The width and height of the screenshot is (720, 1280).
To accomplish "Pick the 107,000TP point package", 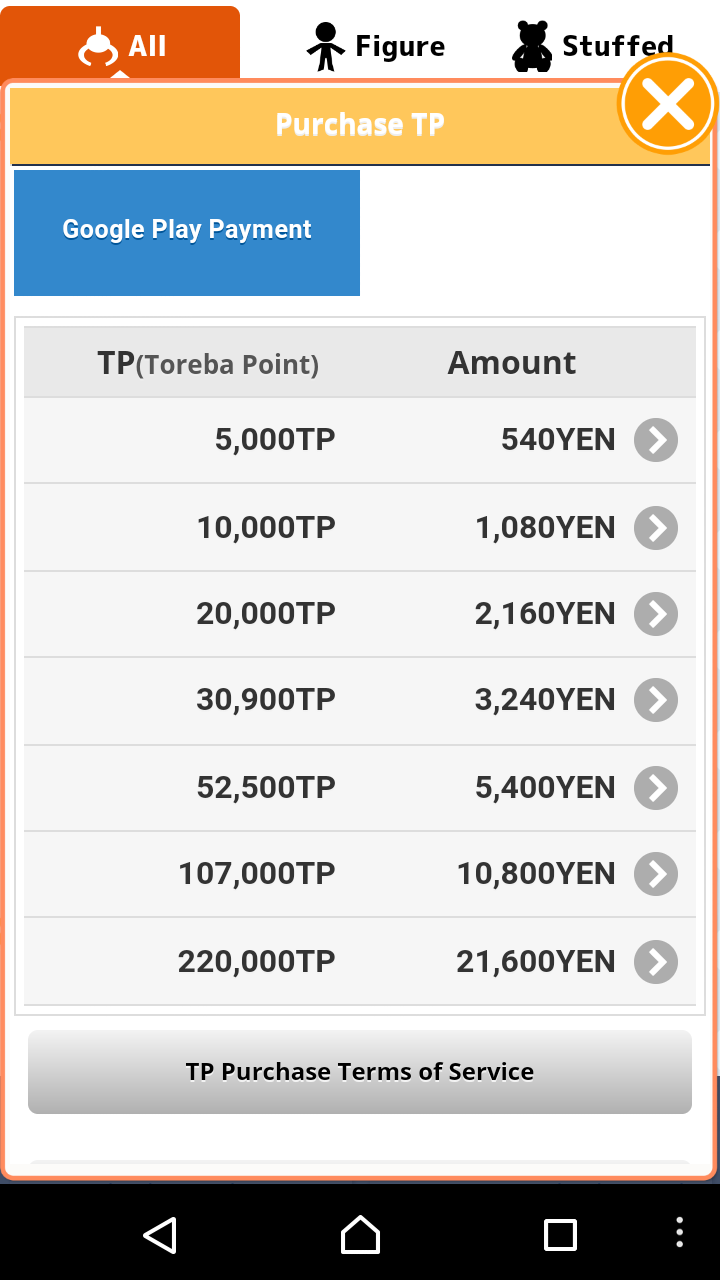I will pos(256,874).
